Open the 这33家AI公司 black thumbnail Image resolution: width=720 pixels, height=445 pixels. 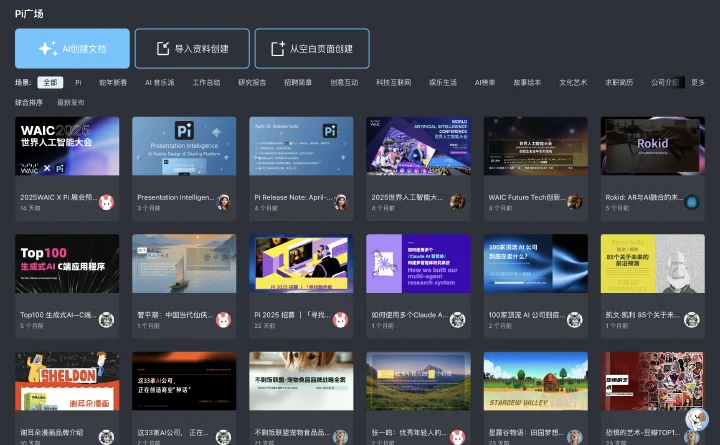point(184,381)
